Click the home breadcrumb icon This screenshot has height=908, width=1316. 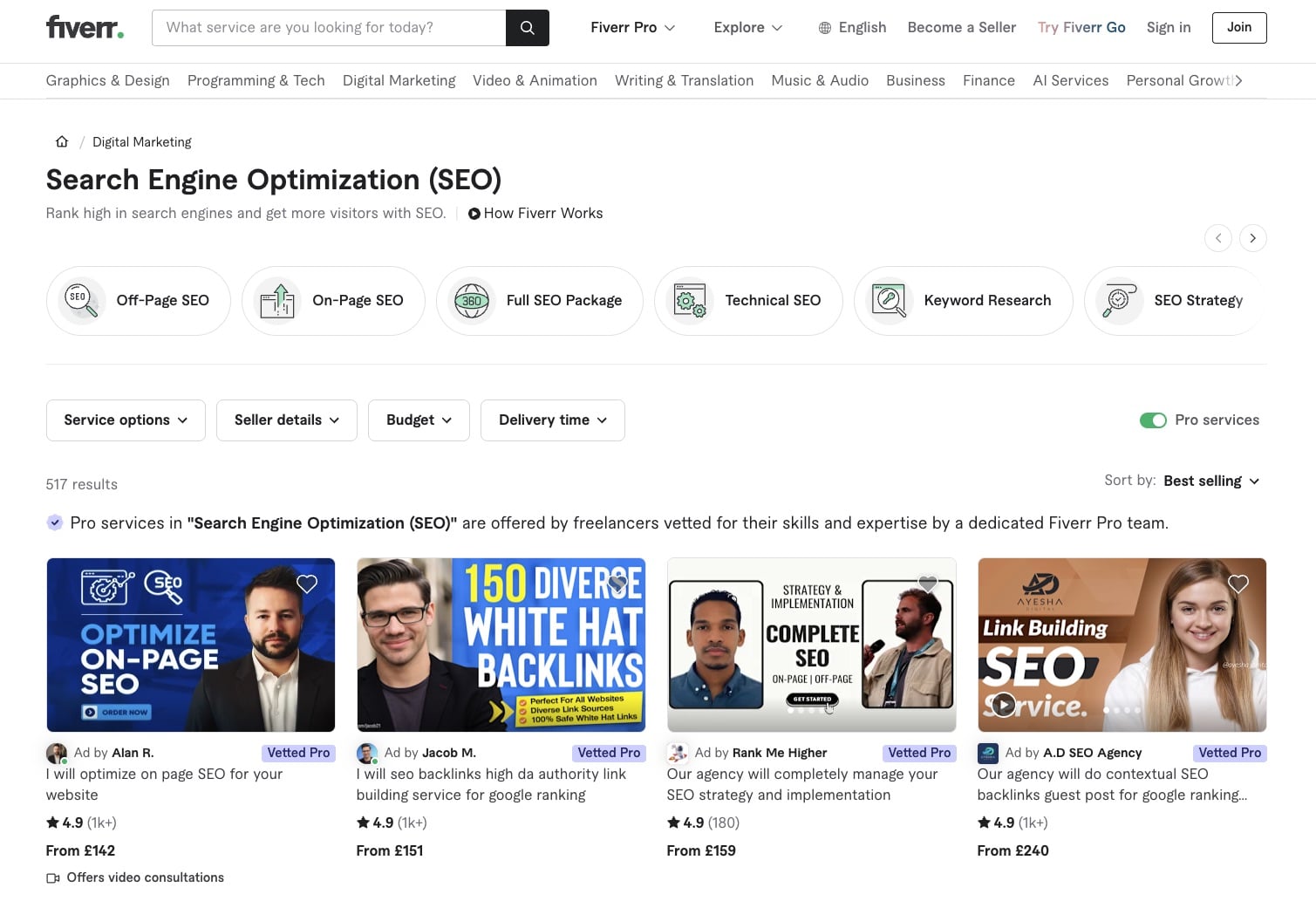pos(62,141)
